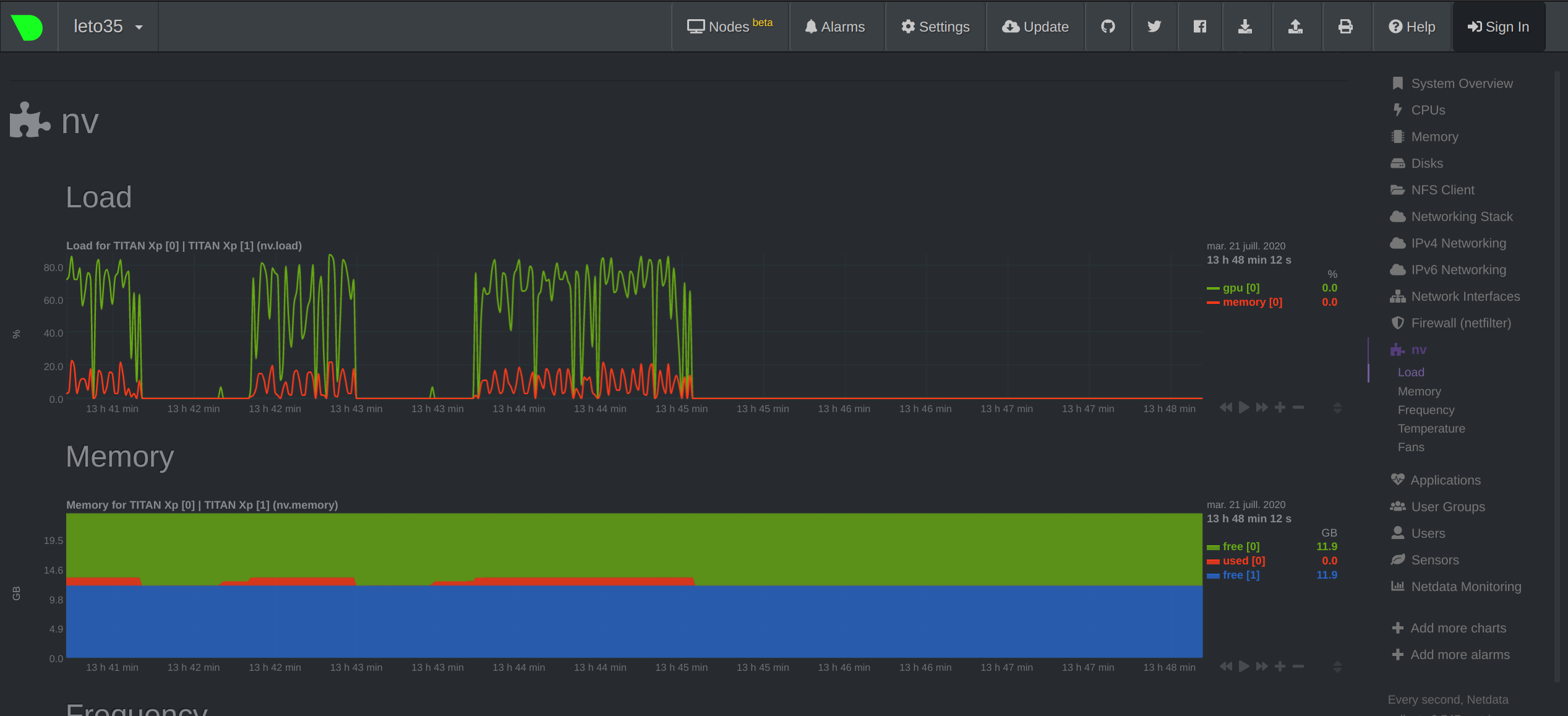
Task: Open the Disks section
Action: coord(1417,163)
